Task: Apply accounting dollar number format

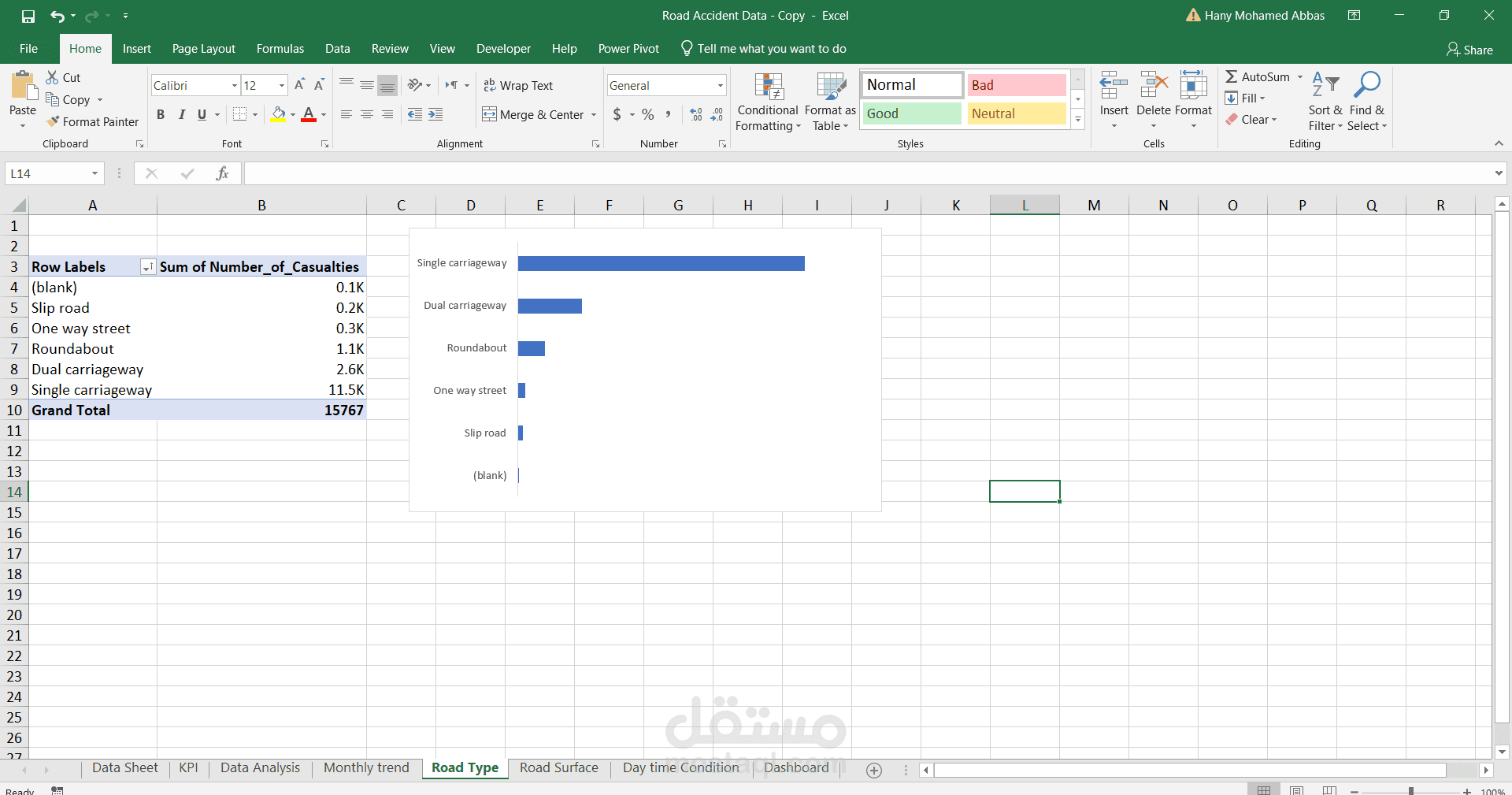Action: click(617, 114)
